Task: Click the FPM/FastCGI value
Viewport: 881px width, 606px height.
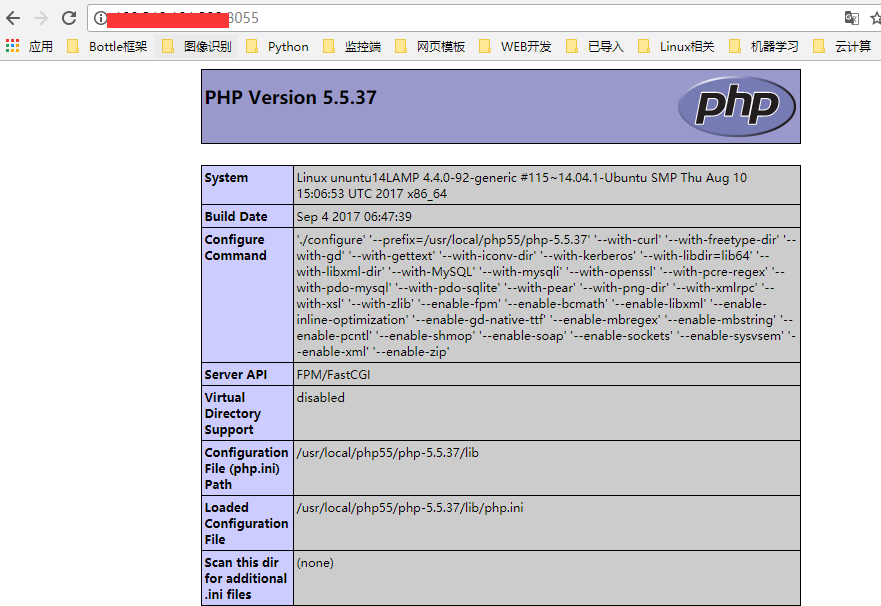Action: (333, 375)
